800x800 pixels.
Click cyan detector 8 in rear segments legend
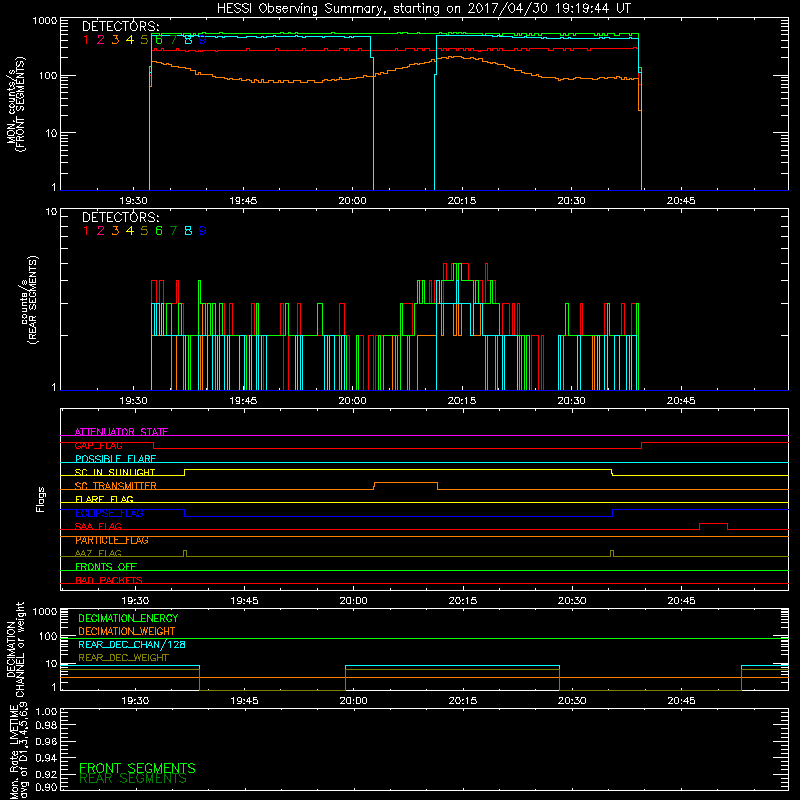[188, 231]
